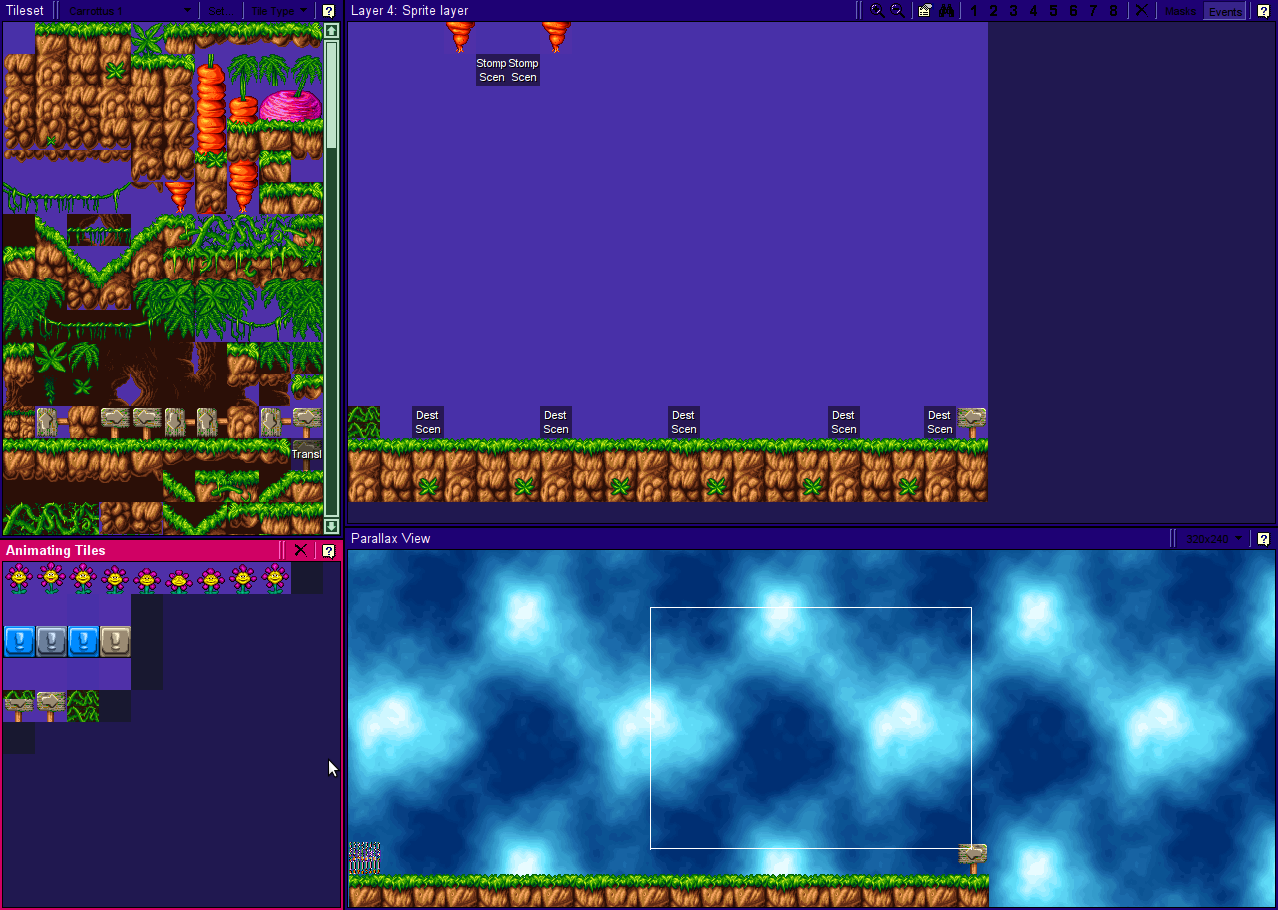Open help for the Animating Tiles panel

click(328, 550)
